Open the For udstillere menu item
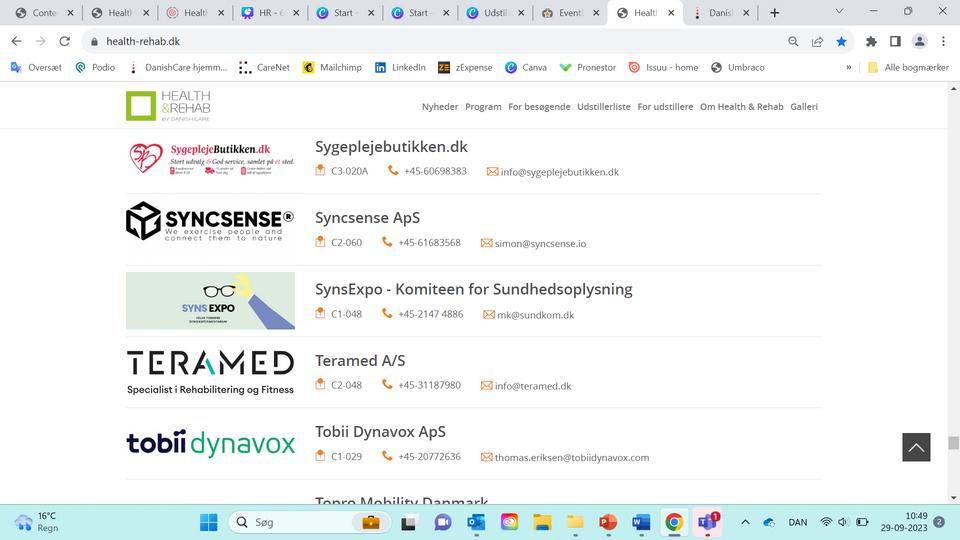The image size is (960, 540). 665,107
